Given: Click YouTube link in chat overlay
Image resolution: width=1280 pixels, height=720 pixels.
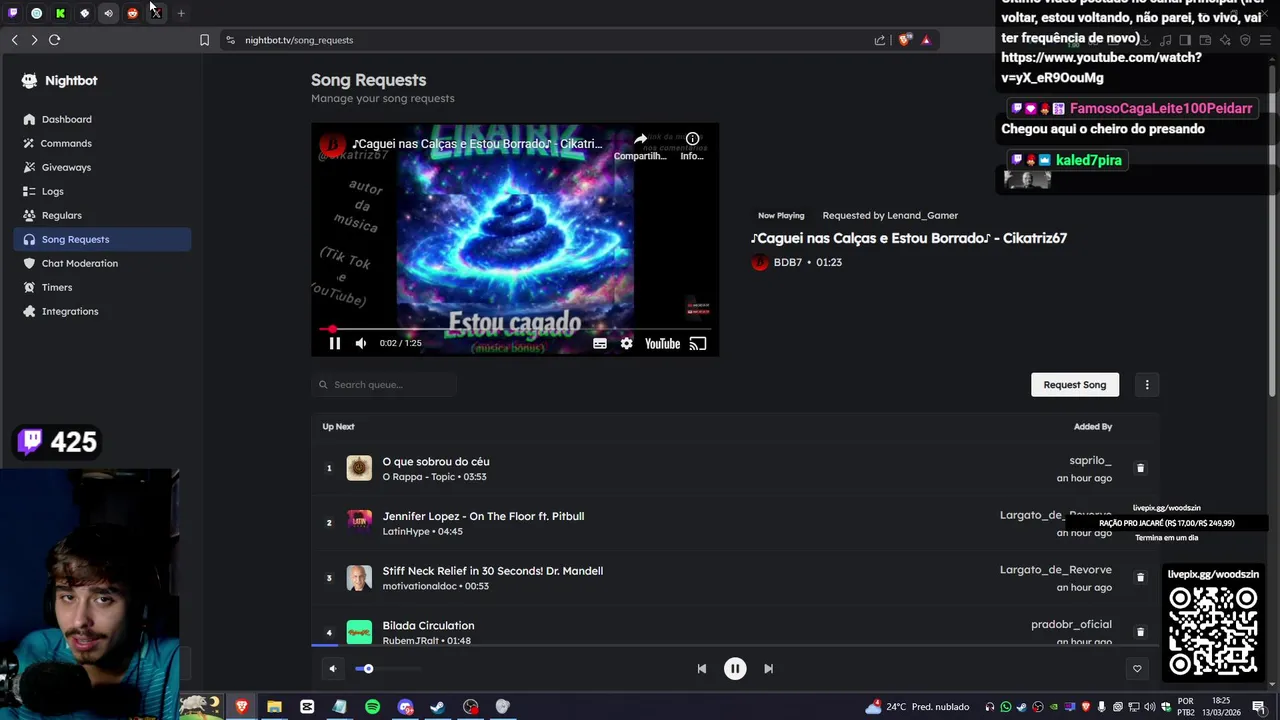Looking at the screenshot, I should 1101,67.
